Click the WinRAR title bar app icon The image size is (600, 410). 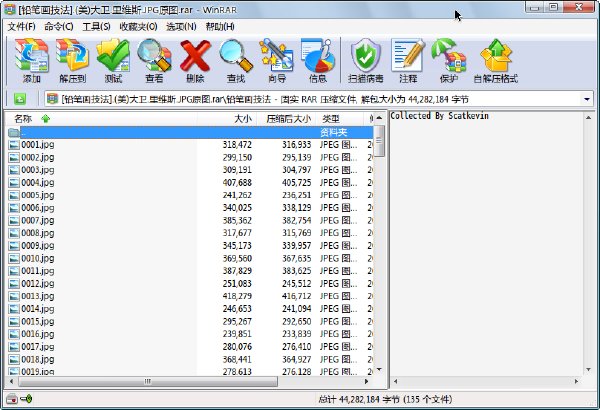[x=10, y=9]
